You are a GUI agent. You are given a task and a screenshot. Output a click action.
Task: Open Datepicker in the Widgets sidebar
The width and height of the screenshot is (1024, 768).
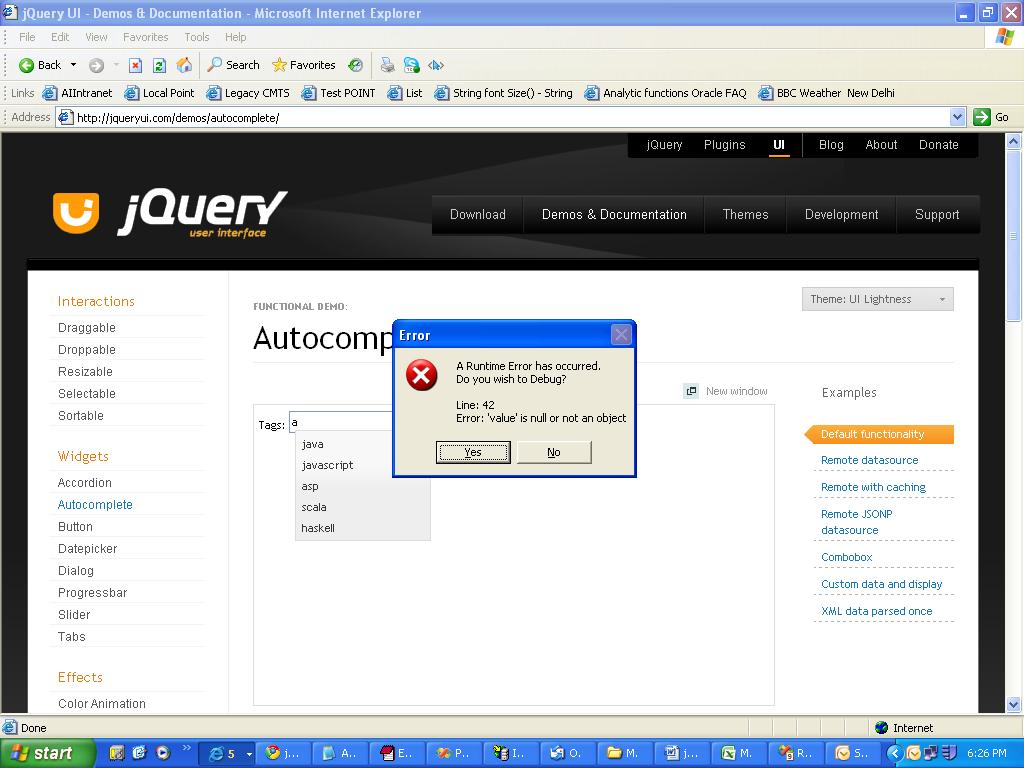(87, 548)
